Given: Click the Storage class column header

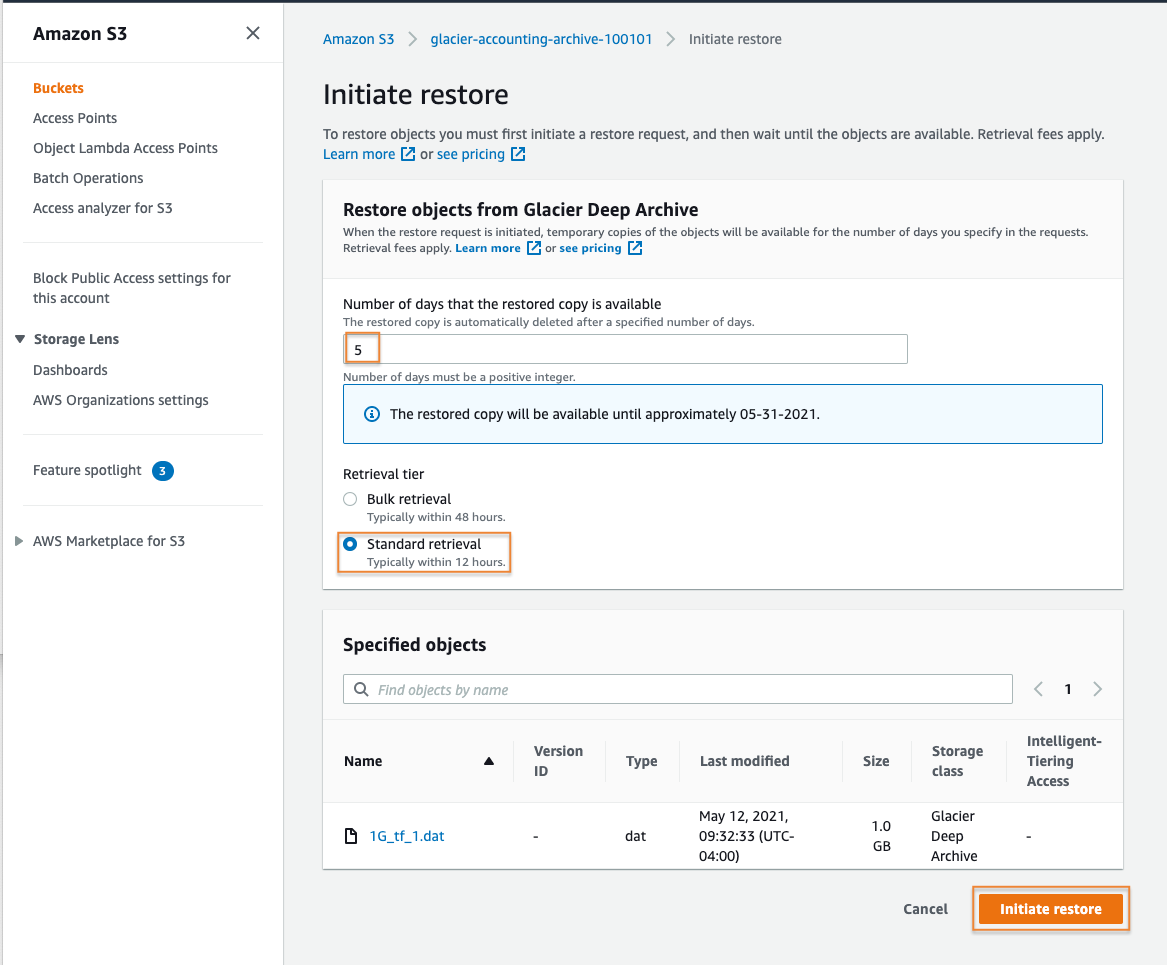Looking at the screenshot, I should pyautogui.click(x=957, y=761).
